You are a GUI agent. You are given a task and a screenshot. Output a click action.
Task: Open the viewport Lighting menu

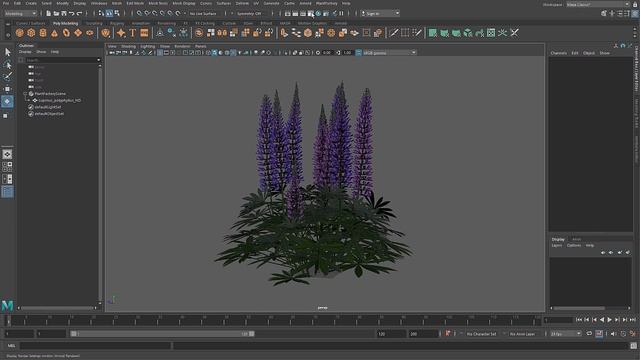click(x=148, y=46)
